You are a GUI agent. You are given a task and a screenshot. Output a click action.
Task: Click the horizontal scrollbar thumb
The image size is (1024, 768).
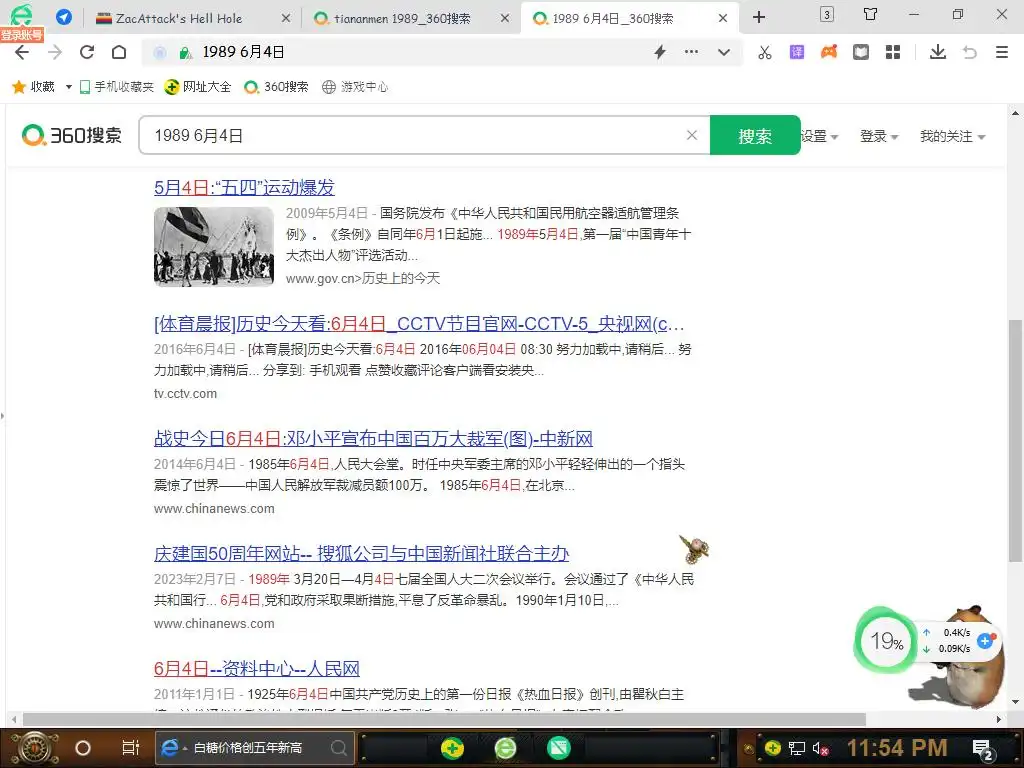444,719
